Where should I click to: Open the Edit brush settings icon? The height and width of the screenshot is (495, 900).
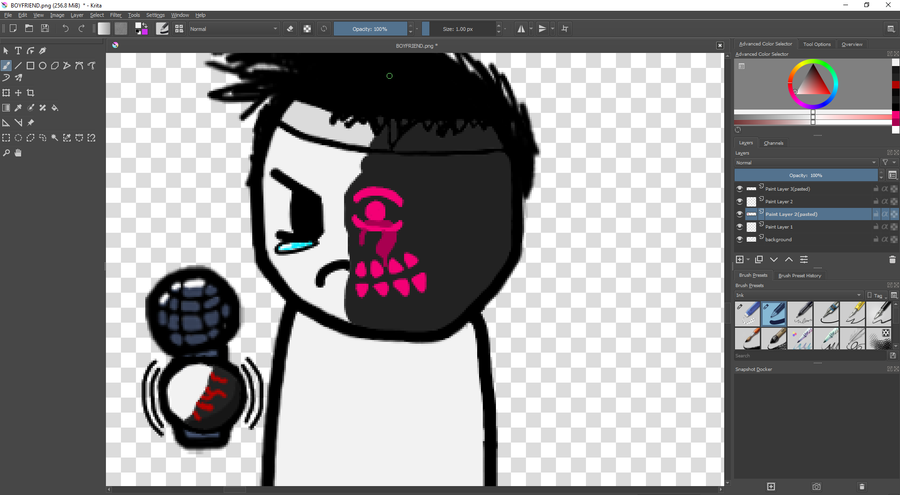pos(162,28)
